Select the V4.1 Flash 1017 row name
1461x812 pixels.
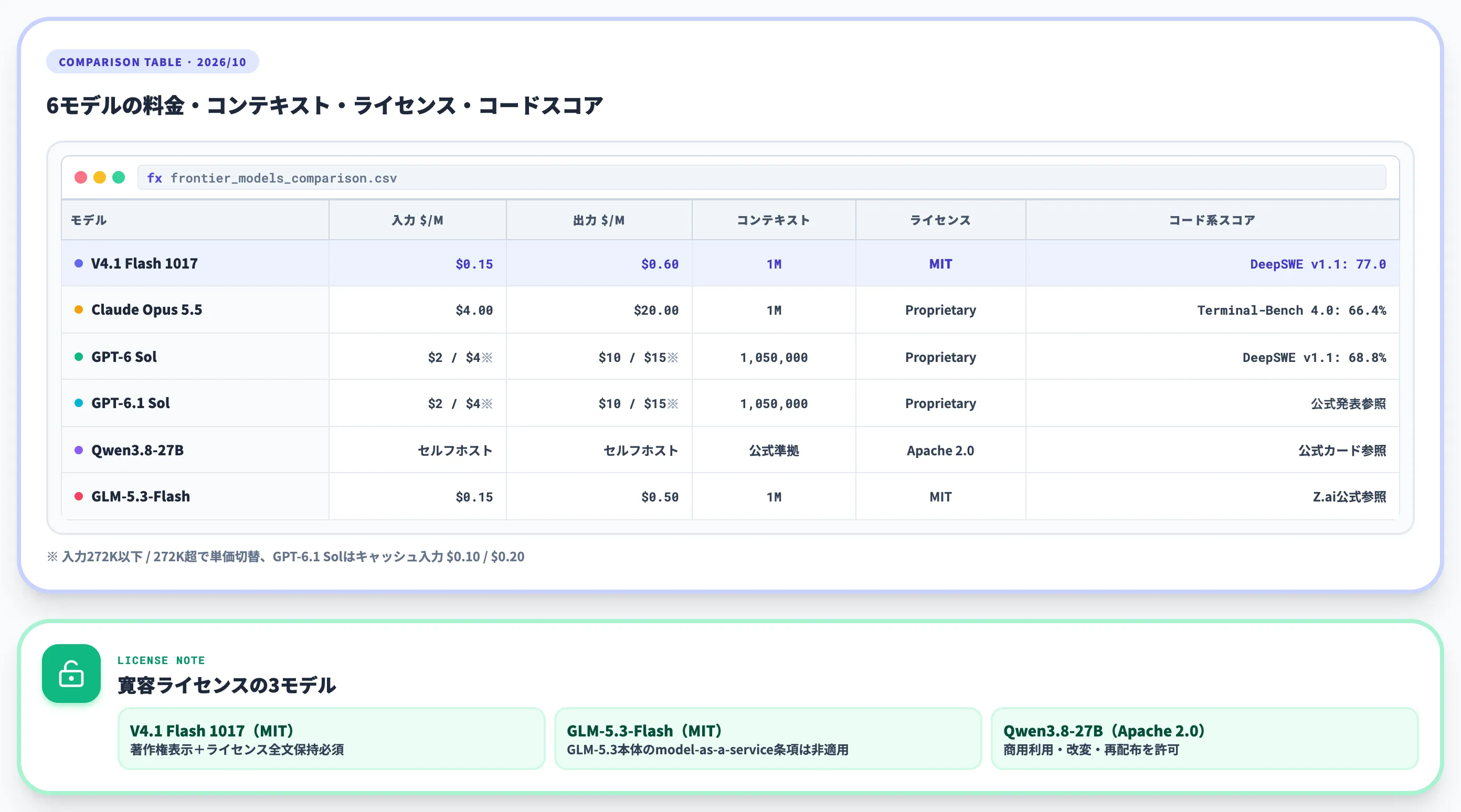point(145,264)
